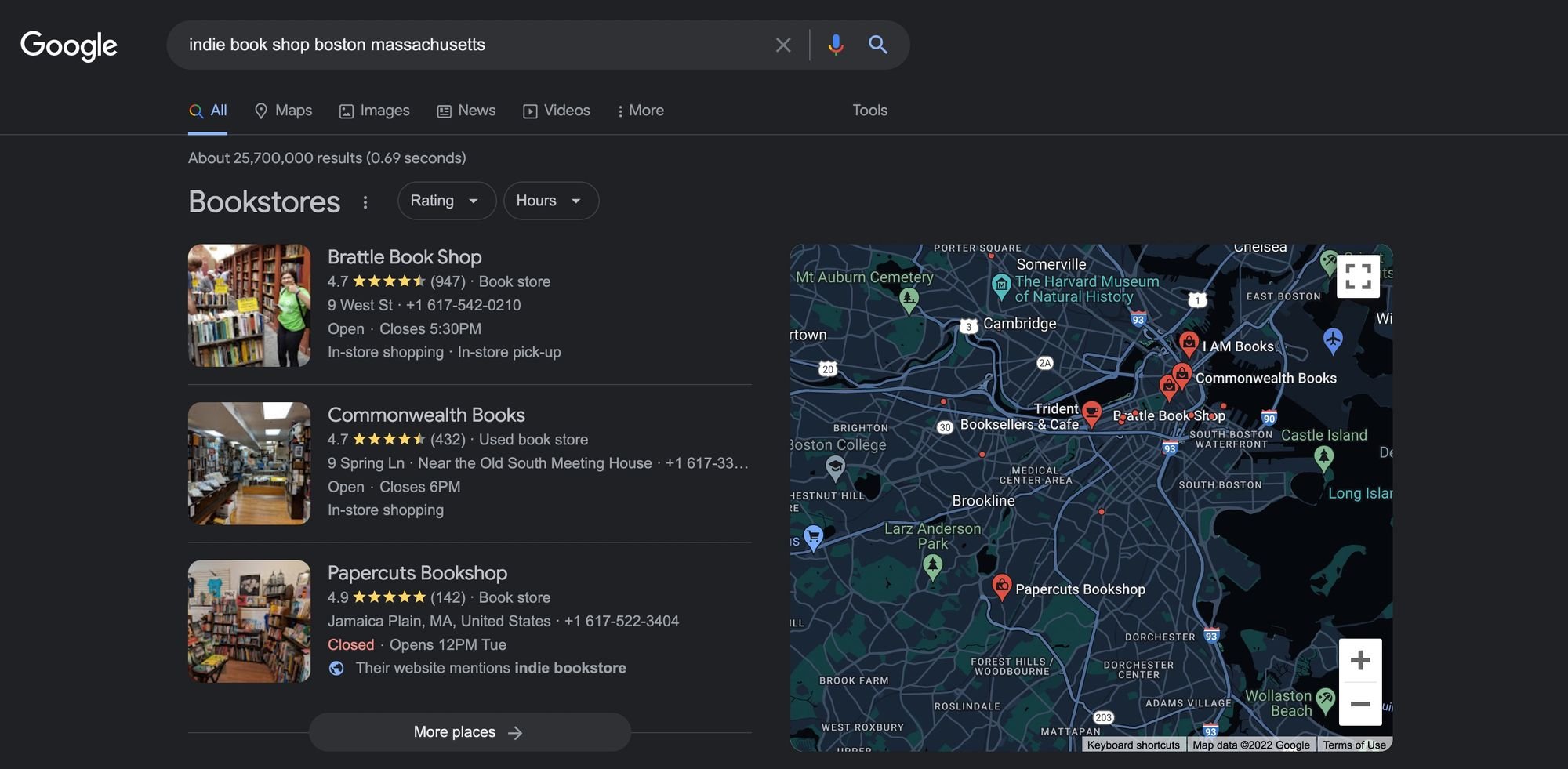The width and height of the screenshot is (1568, 769).
Task: Open the Hours filter dropdown
Action: pos(550,201)
